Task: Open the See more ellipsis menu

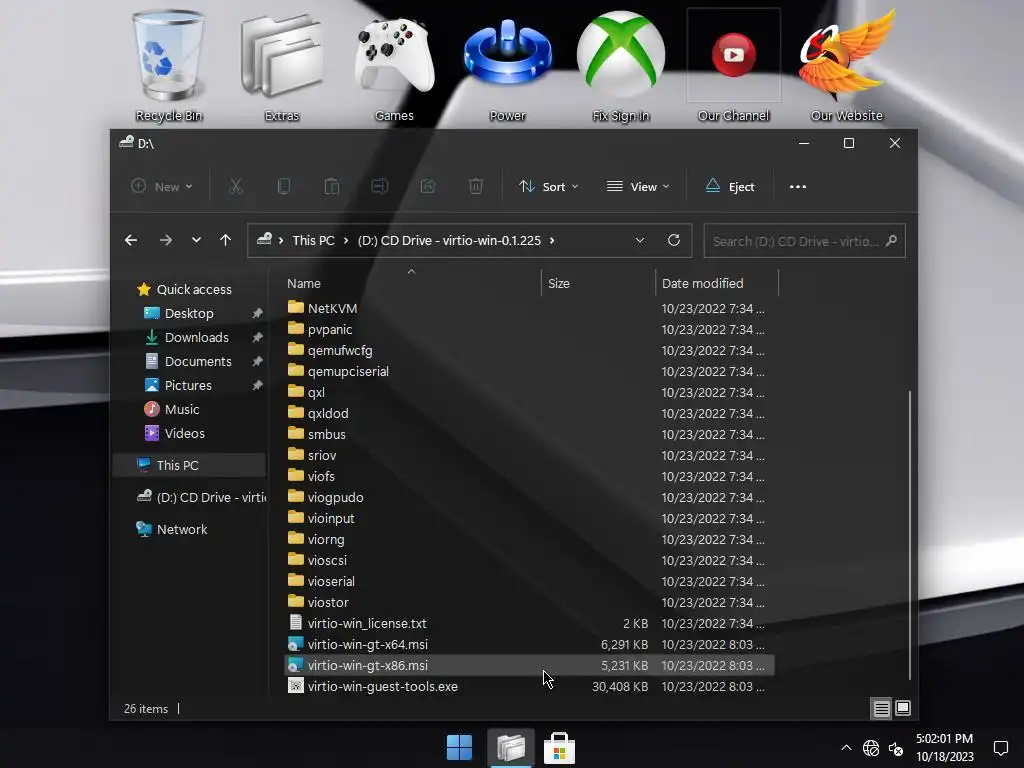Action: [x=798, y=187]
